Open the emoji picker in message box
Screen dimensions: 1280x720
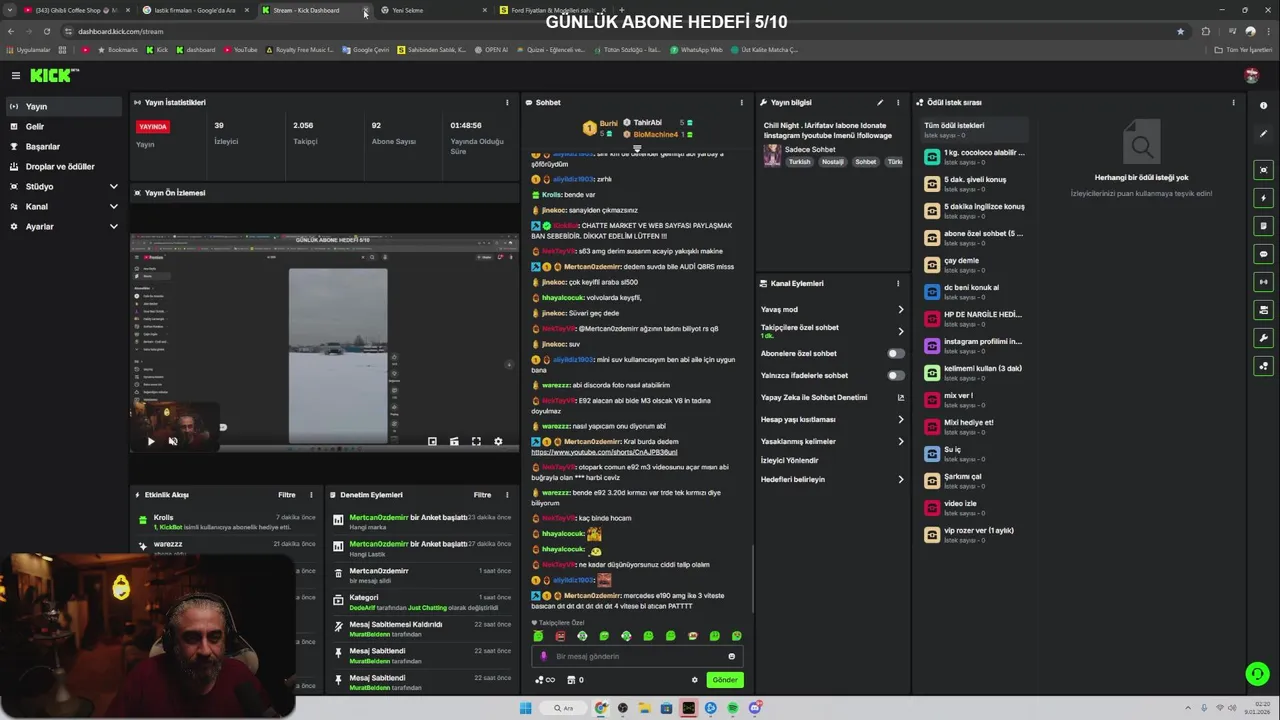point(731,657)
